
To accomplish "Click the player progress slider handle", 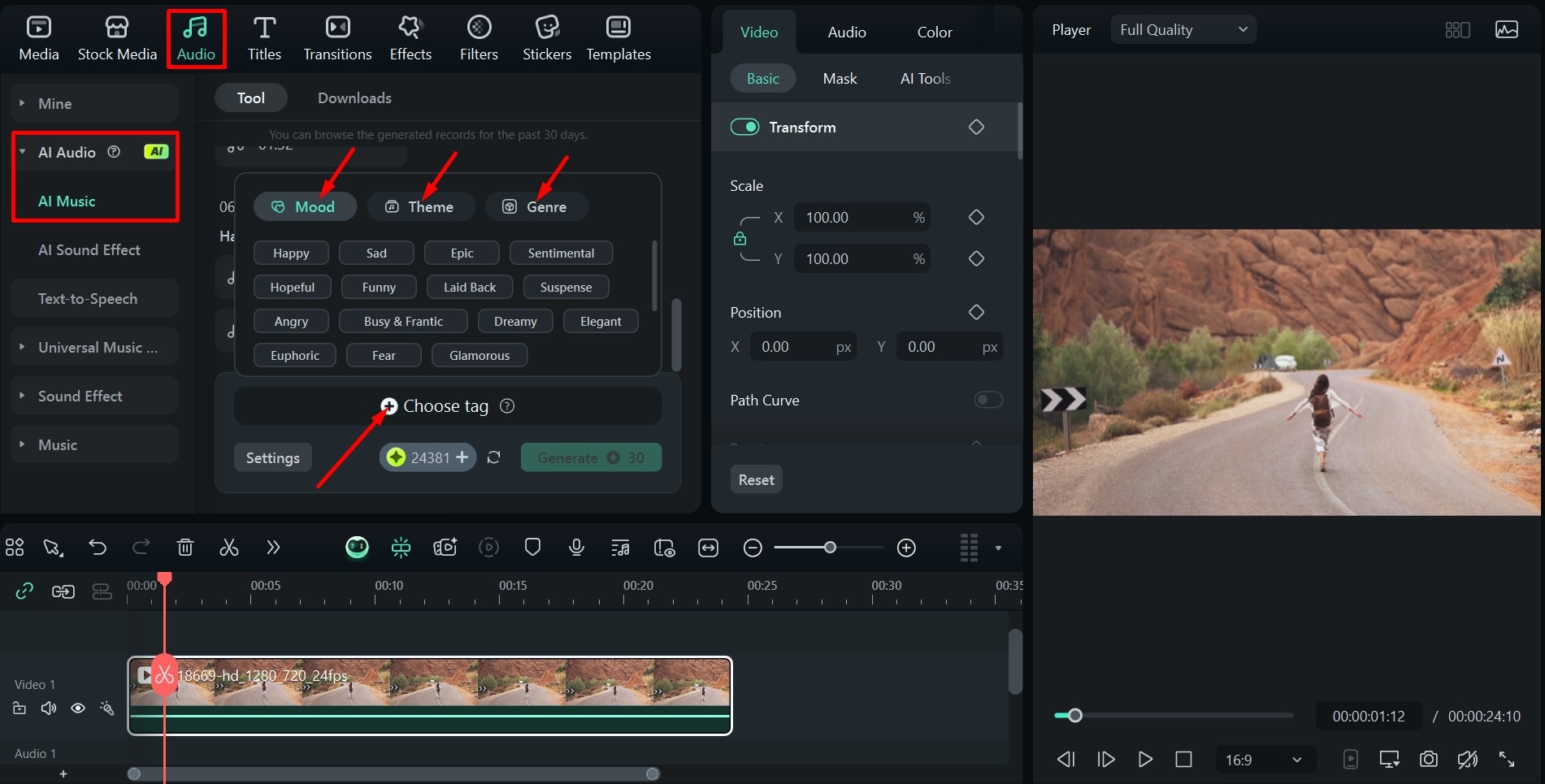I will click(1075, 716).
